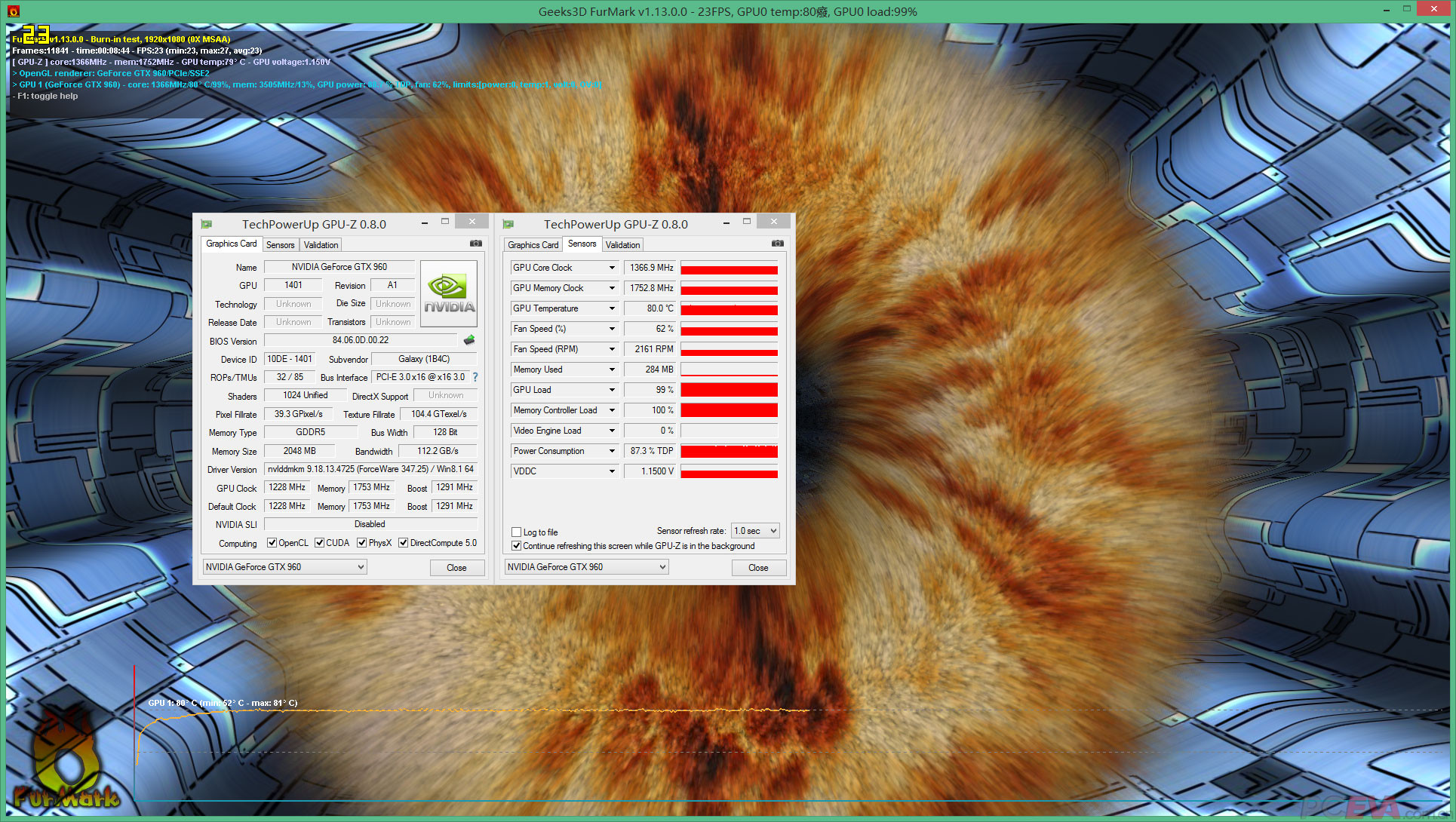Click the FurMark temperature graph label
This screenshot has height=822, width=1456.
click(x=223, y=703)
